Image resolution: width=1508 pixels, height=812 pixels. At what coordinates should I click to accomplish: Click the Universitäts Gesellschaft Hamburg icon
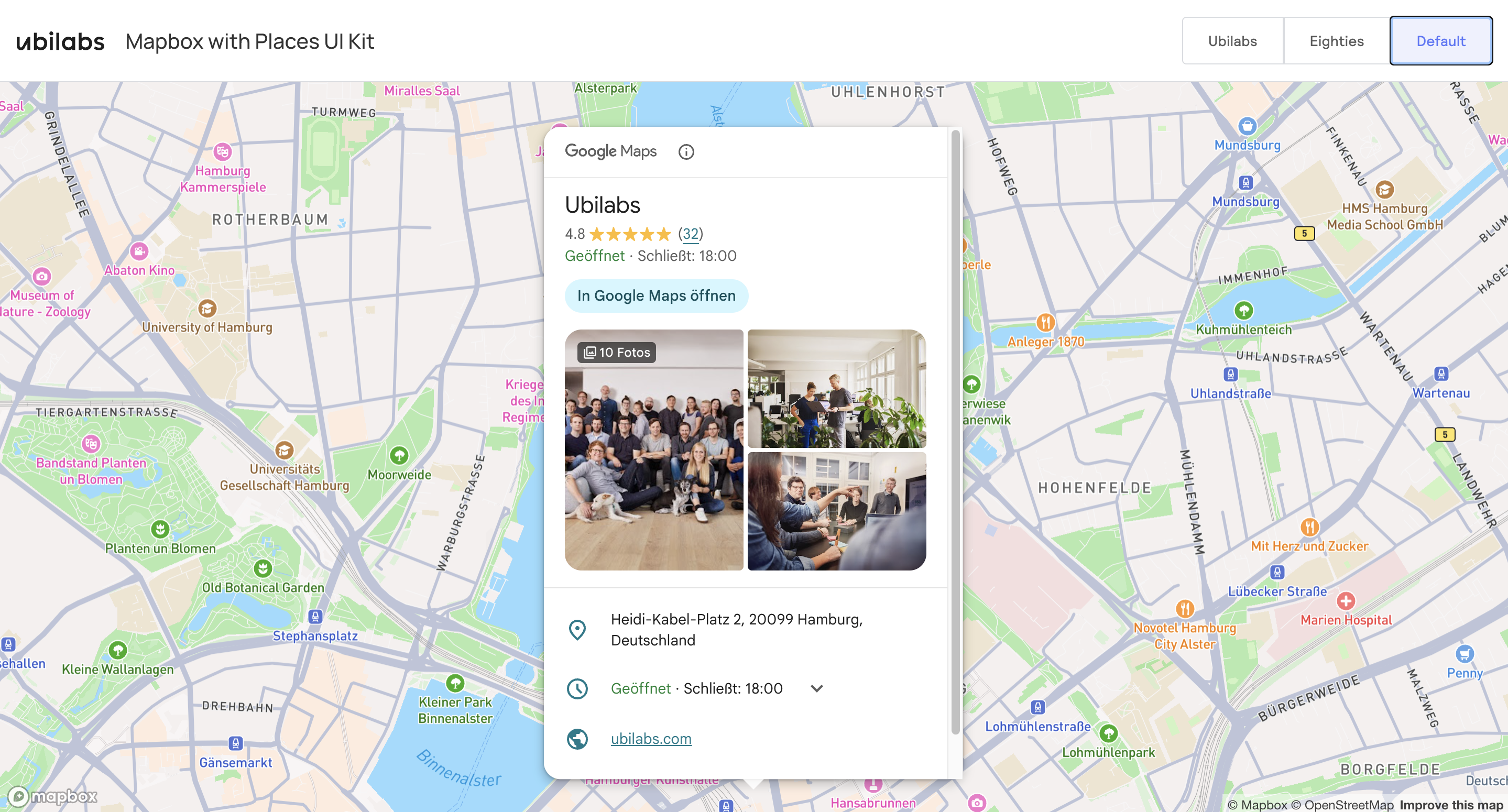click(x=285, y=450)
